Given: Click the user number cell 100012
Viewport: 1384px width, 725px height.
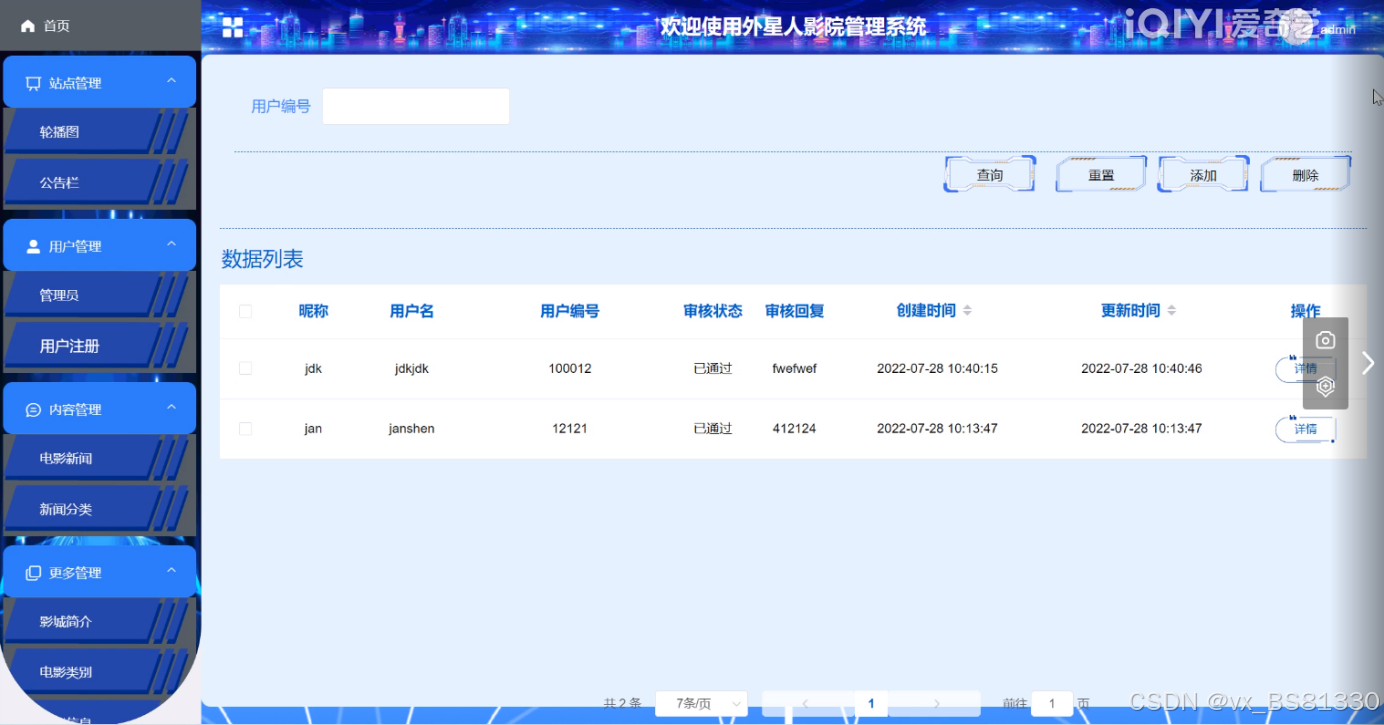Looking at the screenshot, I should click(x=570, y=369).
